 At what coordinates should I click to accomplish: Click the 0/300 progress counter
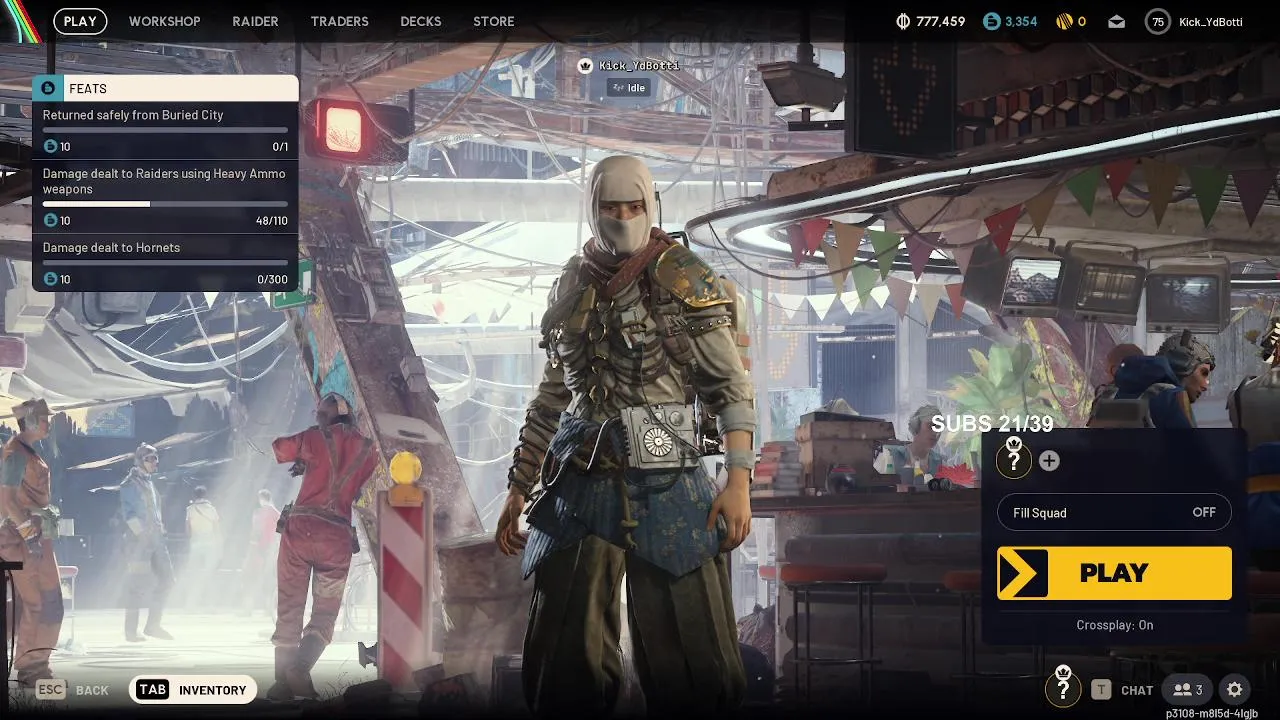tap(273, 280)
